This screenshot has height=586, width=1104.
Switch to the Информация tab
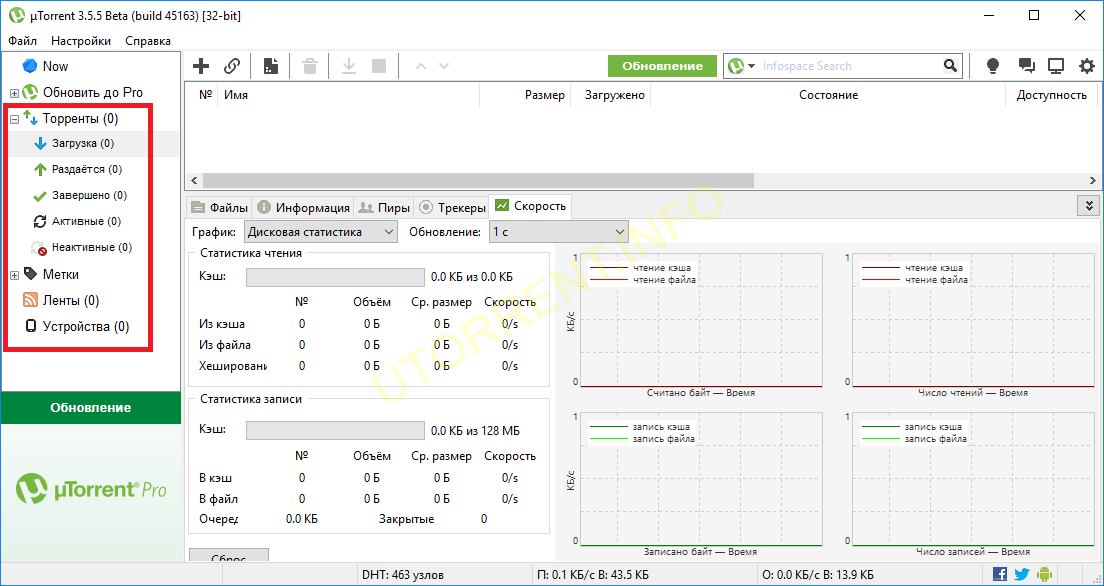[x=303, y=207]
